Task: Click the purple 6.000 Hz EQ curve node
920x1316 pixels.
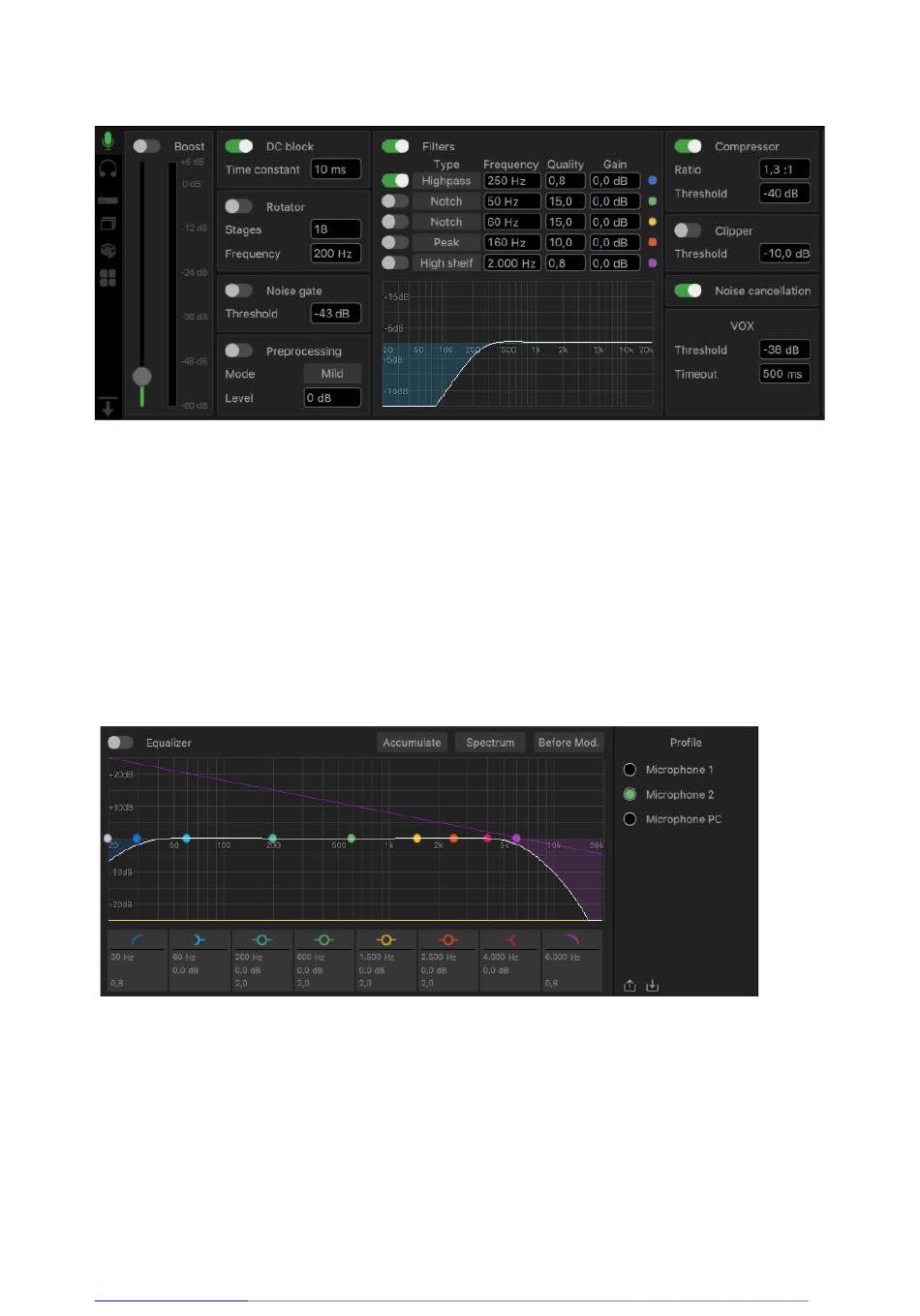Action: [x=516, y=839]
